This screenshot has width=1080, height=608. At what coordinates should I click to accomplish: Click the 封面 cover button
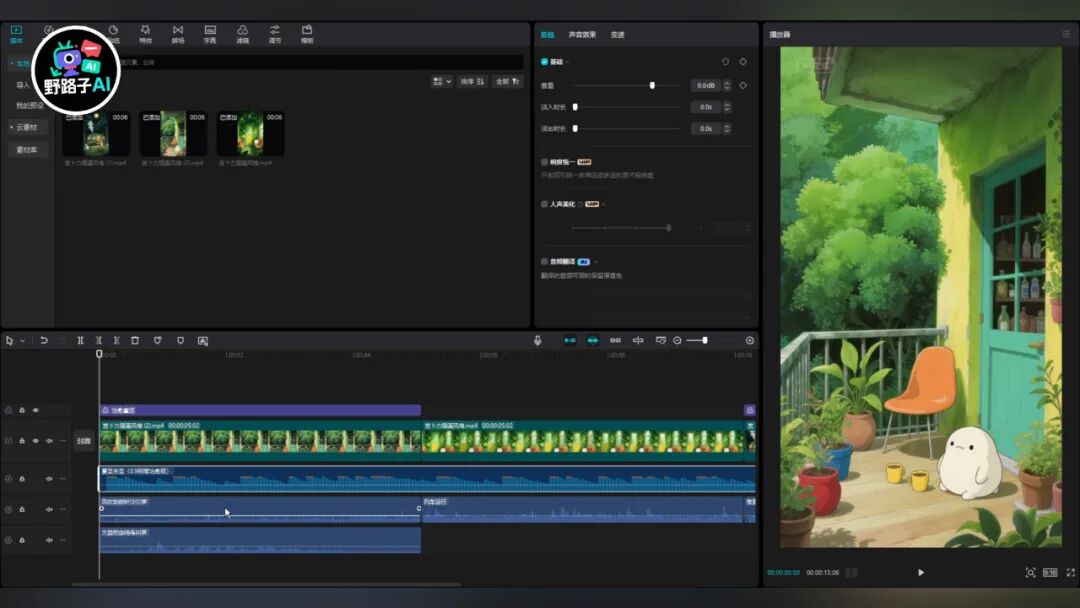[x=84, y=441]
